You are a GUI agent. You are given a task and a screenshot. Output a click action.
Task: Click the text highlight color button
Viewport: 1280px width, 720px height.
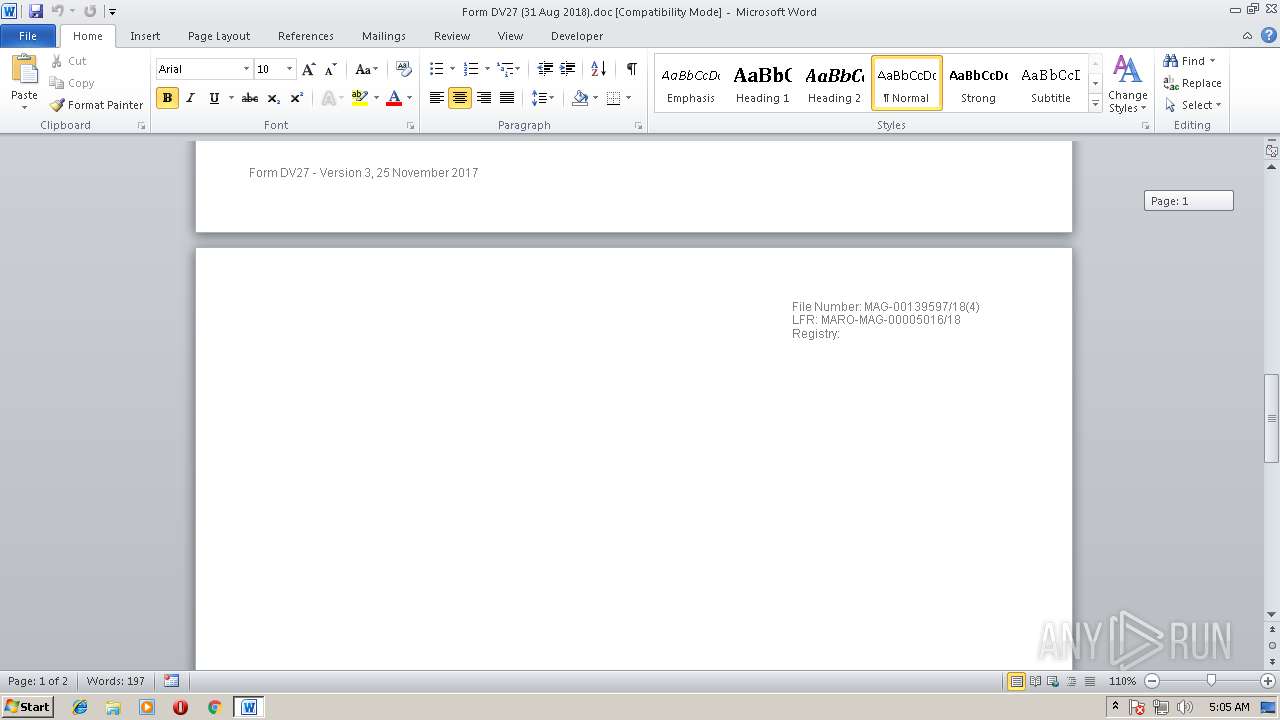click(360, 98)
